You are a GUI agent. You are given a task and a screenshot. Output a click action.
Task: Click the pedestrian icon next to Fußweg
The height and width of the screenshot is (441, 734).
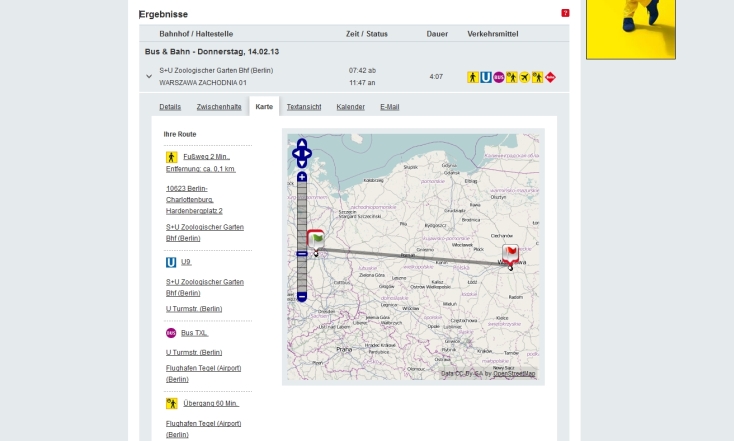coord(171,157)
